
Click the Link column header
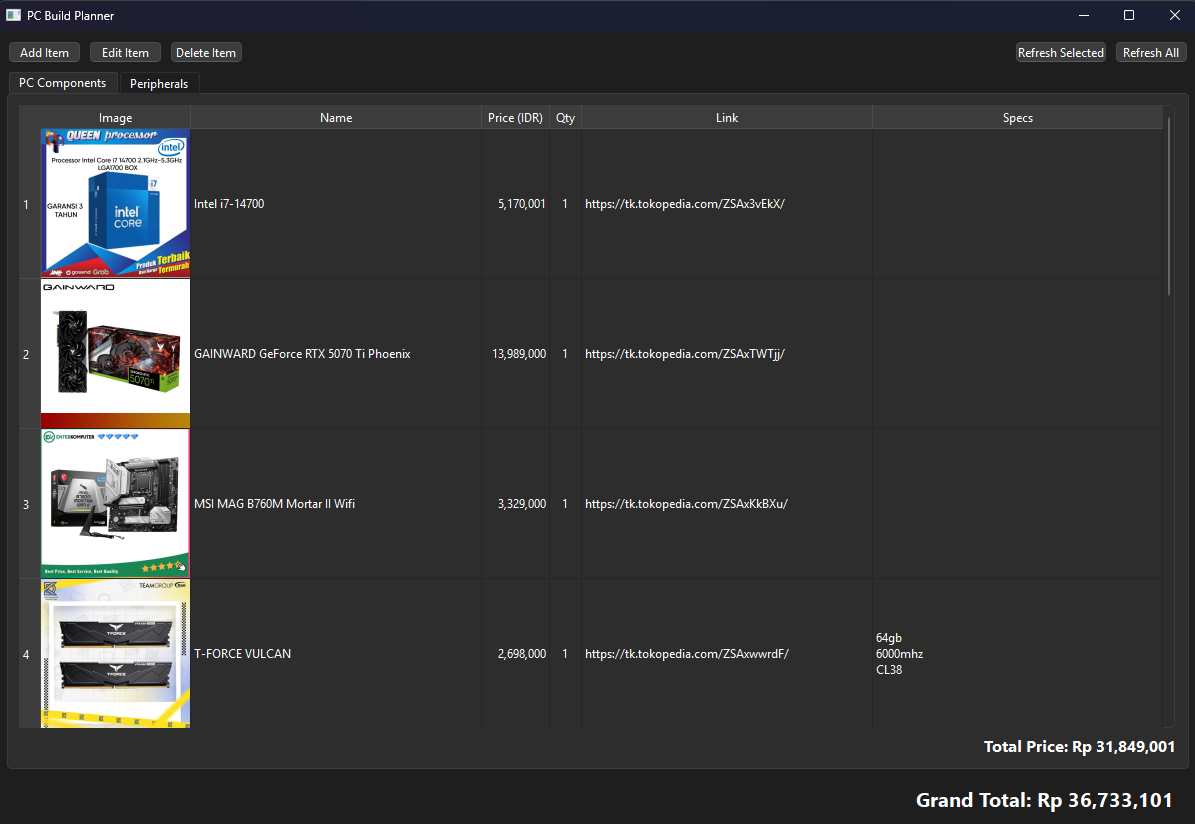tap(726, 117)
